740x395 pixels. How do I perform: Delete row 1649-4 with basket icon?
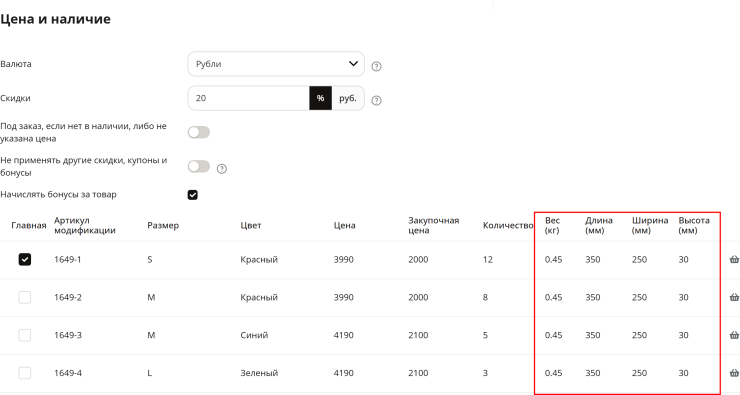click(x=734, y=372)
